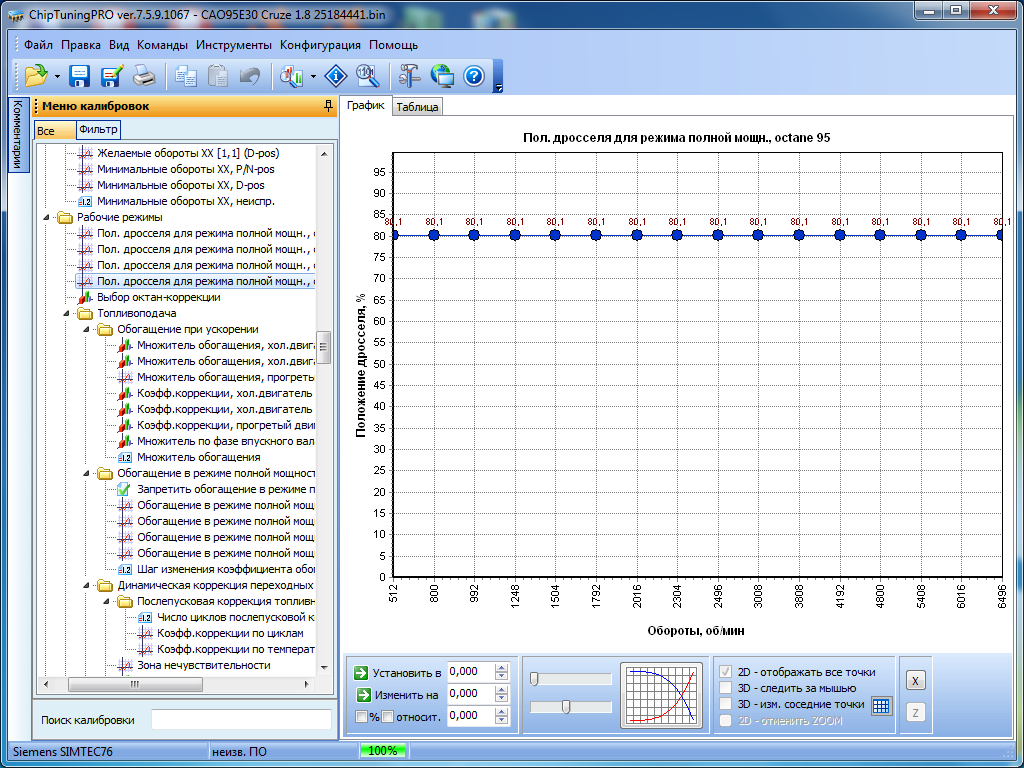Viewport: 1024px width, 768px height.
Task: Click the binary search magnifier icon
Action: click(x=367, y=75)
